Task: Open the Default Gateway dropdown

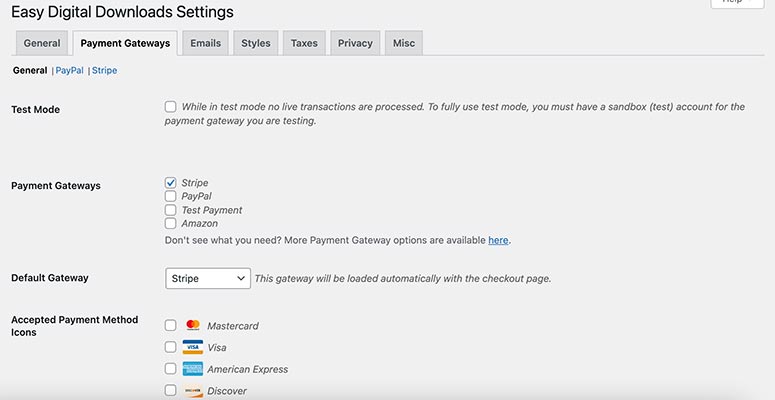Action: tap(208, 278)
